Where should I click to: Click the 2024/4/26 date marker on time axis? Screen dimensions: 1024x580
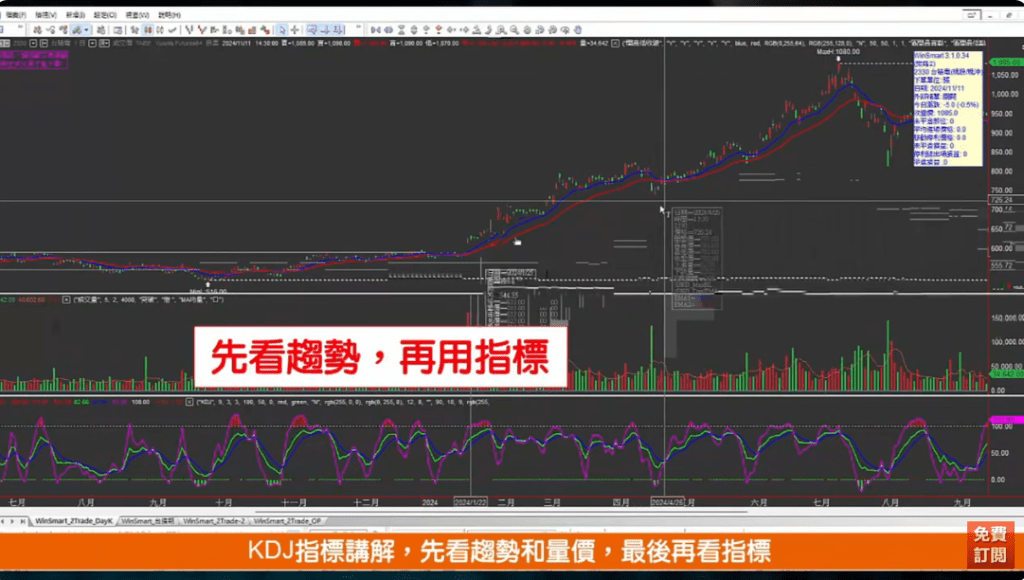pyautogui.click(x=667, y=502)
